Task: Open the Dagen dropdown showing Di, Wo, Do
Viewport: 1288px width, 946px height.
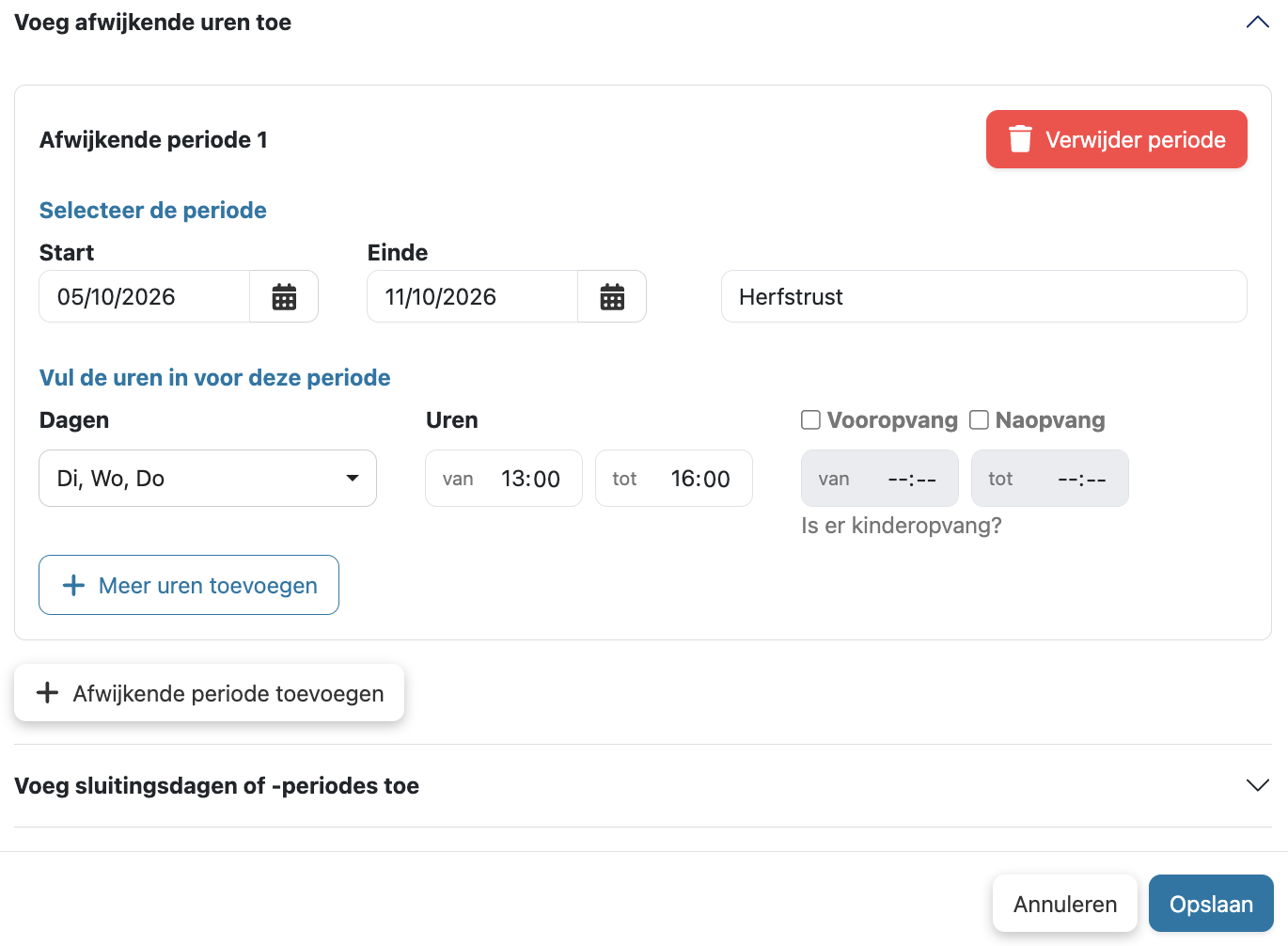Action: tap(208, 479)
